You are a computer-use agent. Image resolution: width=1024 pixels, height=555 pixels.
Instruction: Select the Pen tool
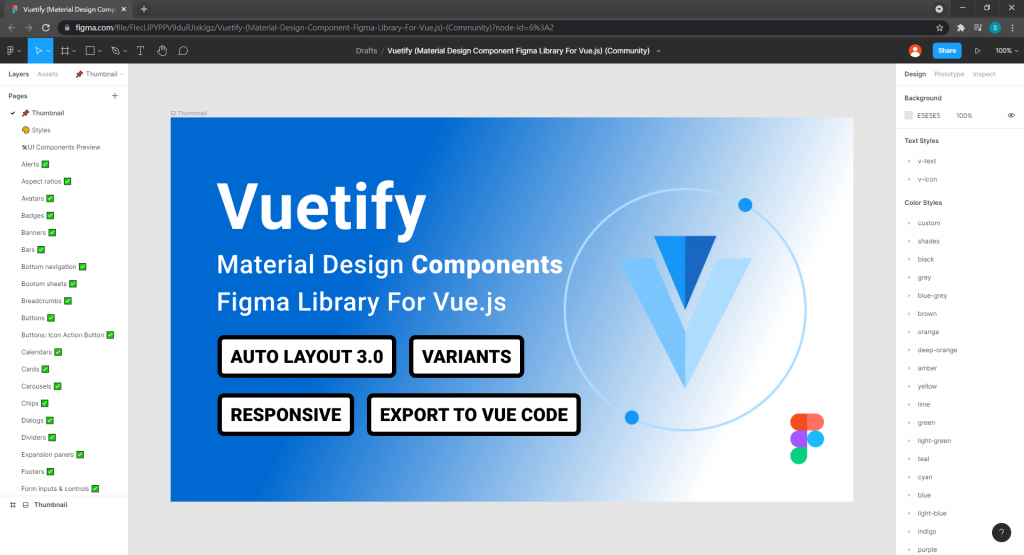point(115,50)
